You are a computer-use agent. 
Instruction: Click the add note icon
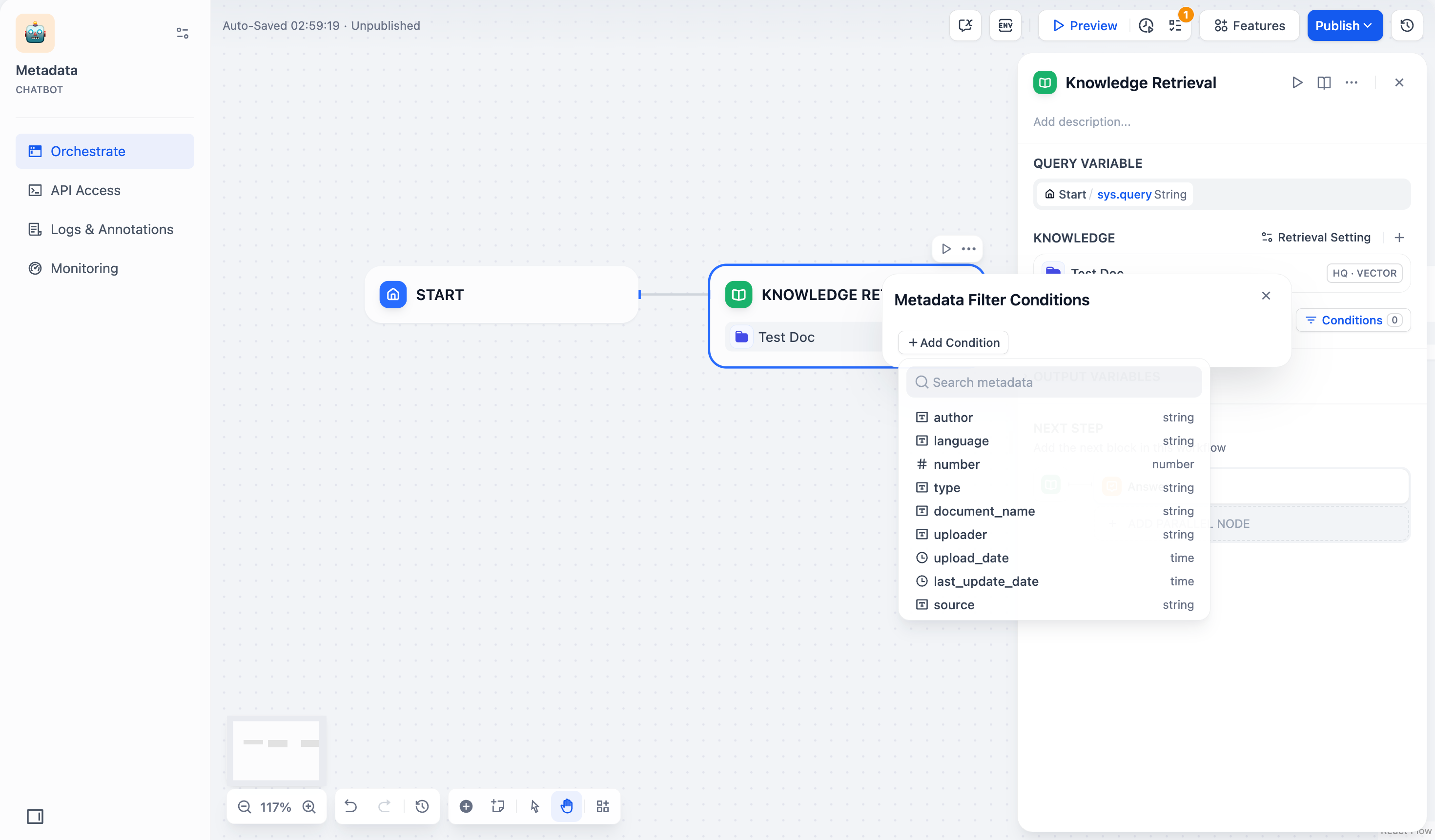[x=498, y=806]
